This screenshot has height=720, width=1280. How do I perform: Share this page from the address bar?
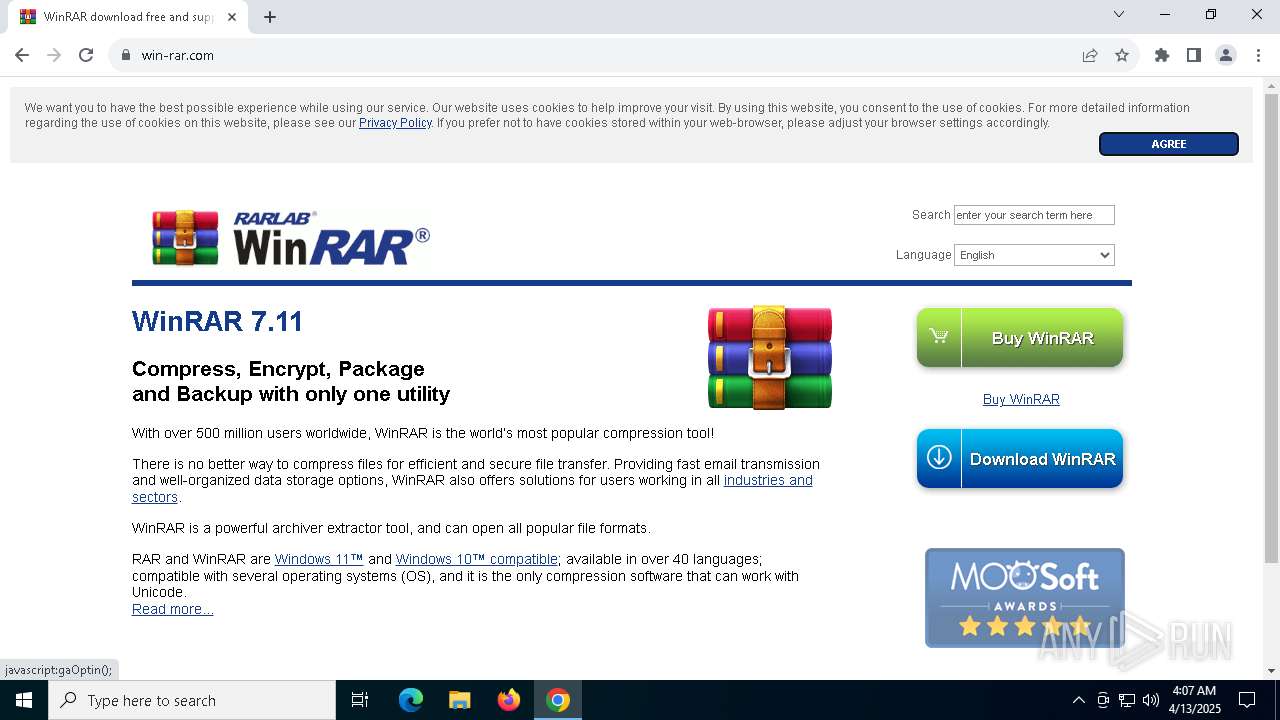pyautogui.click(x=1090, y=55)
